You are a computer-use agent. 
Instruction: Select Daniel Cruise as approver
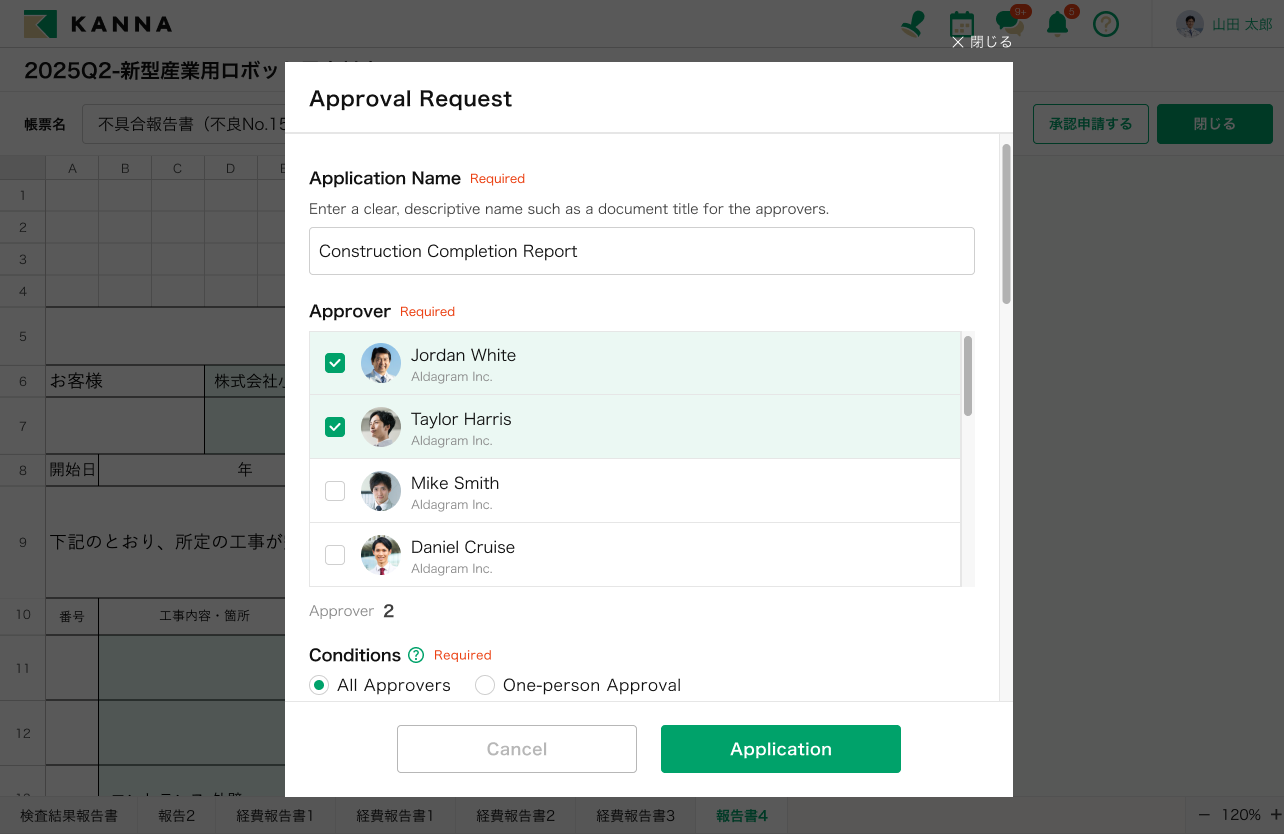pyautogui.click(x=335, y=555)
